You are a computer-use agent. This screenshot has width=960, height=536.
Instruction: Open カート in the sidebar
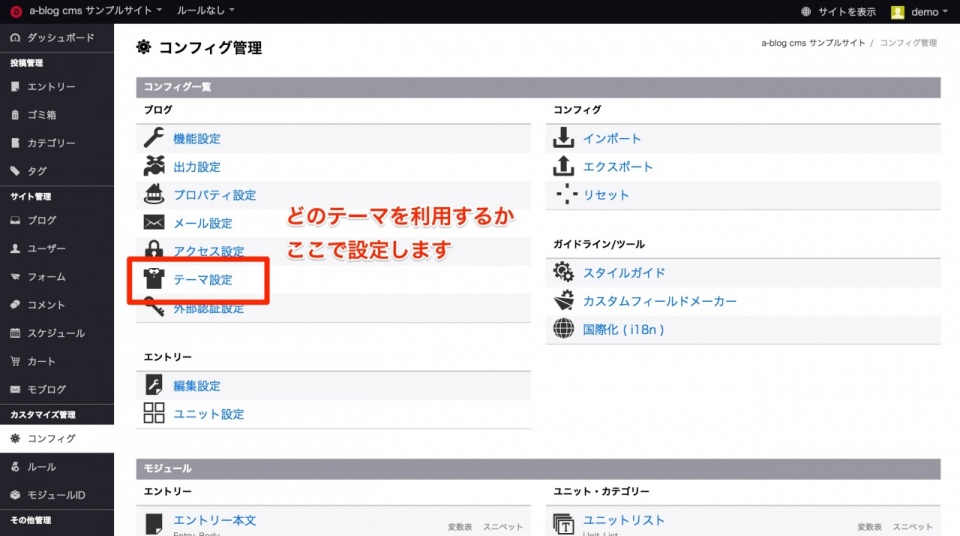pyautogui.click(x=57, y=361)
